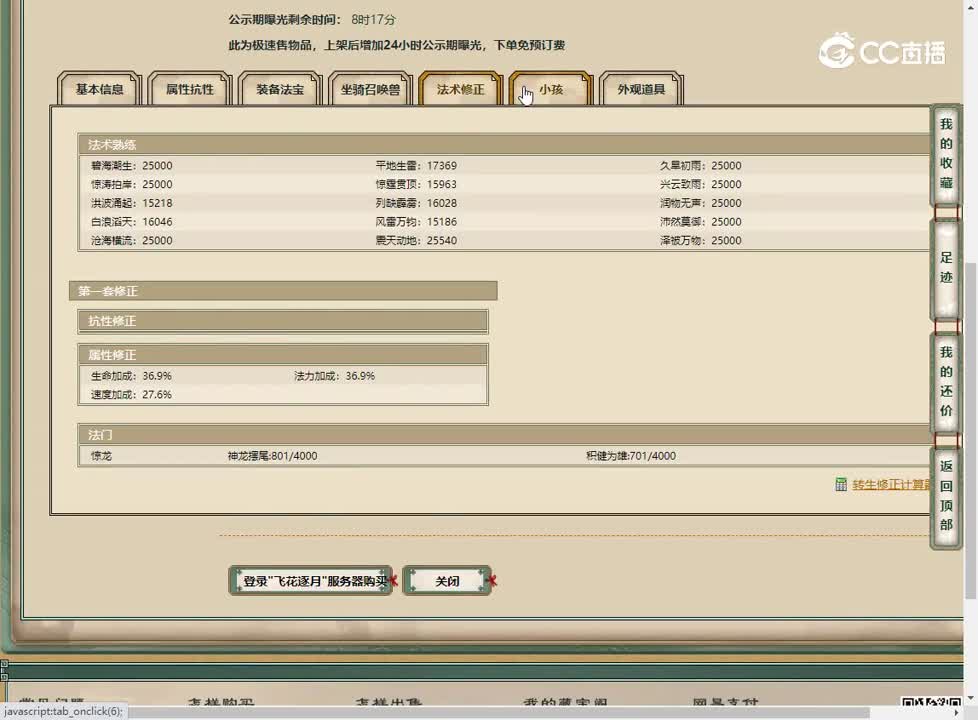Click the vertical page scrollbar

[x=971, y=431]
